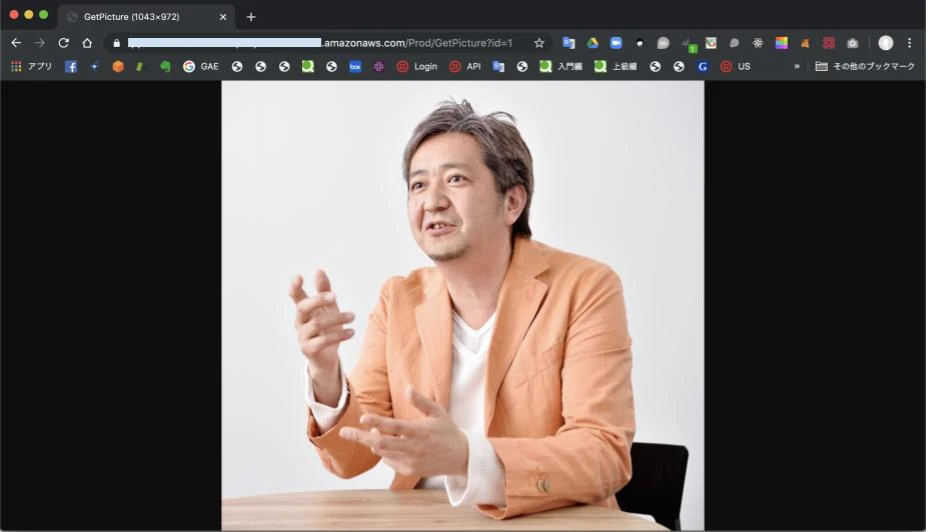
Task: Open the camera screenshot extension
Action: coord(852,43)
